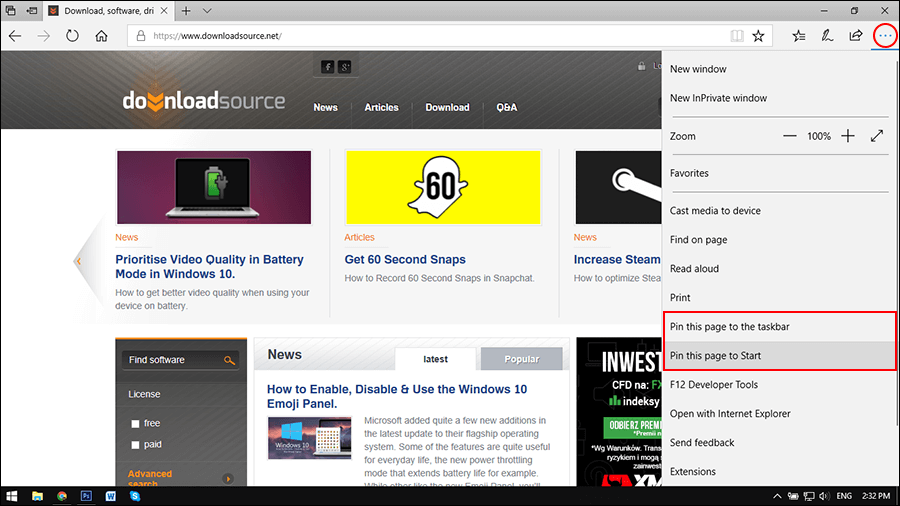Click the Facebook icon in site header

coord(328,67)
